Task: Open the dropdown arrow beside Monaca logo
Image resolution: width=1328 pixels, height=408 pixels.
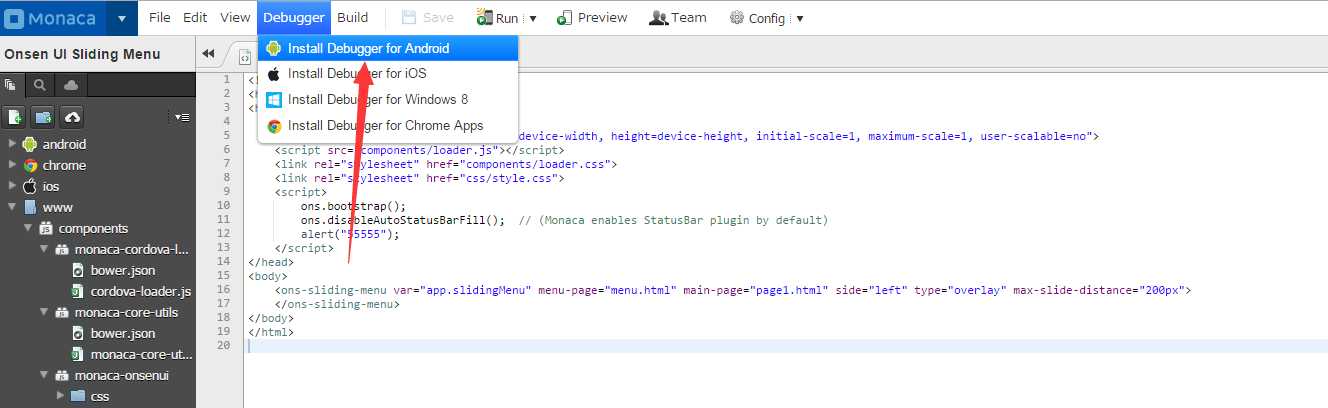Action: pyautogui.click(x=122, y=18)
